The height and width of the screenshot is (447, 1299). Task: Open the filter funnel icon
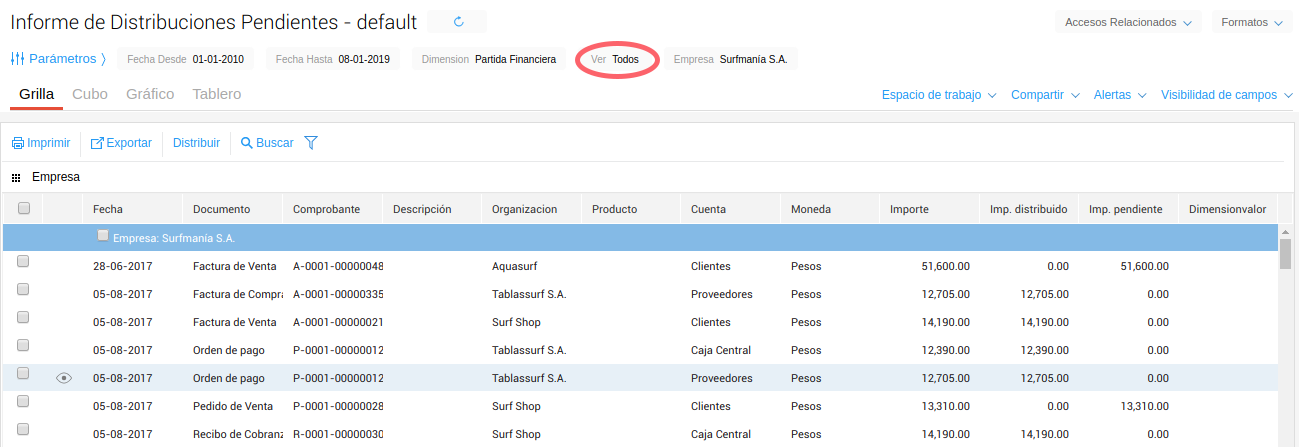pos(311,143)
